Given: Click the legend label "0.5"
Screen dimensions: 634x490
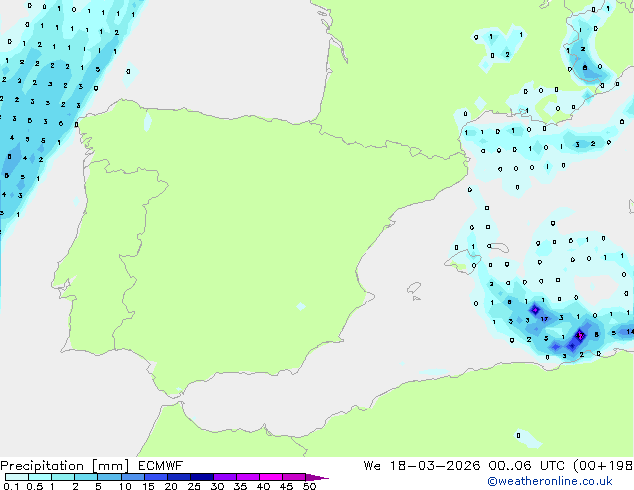Looking at the screenshot, I should pyautogui.click(x=34, y=486).
